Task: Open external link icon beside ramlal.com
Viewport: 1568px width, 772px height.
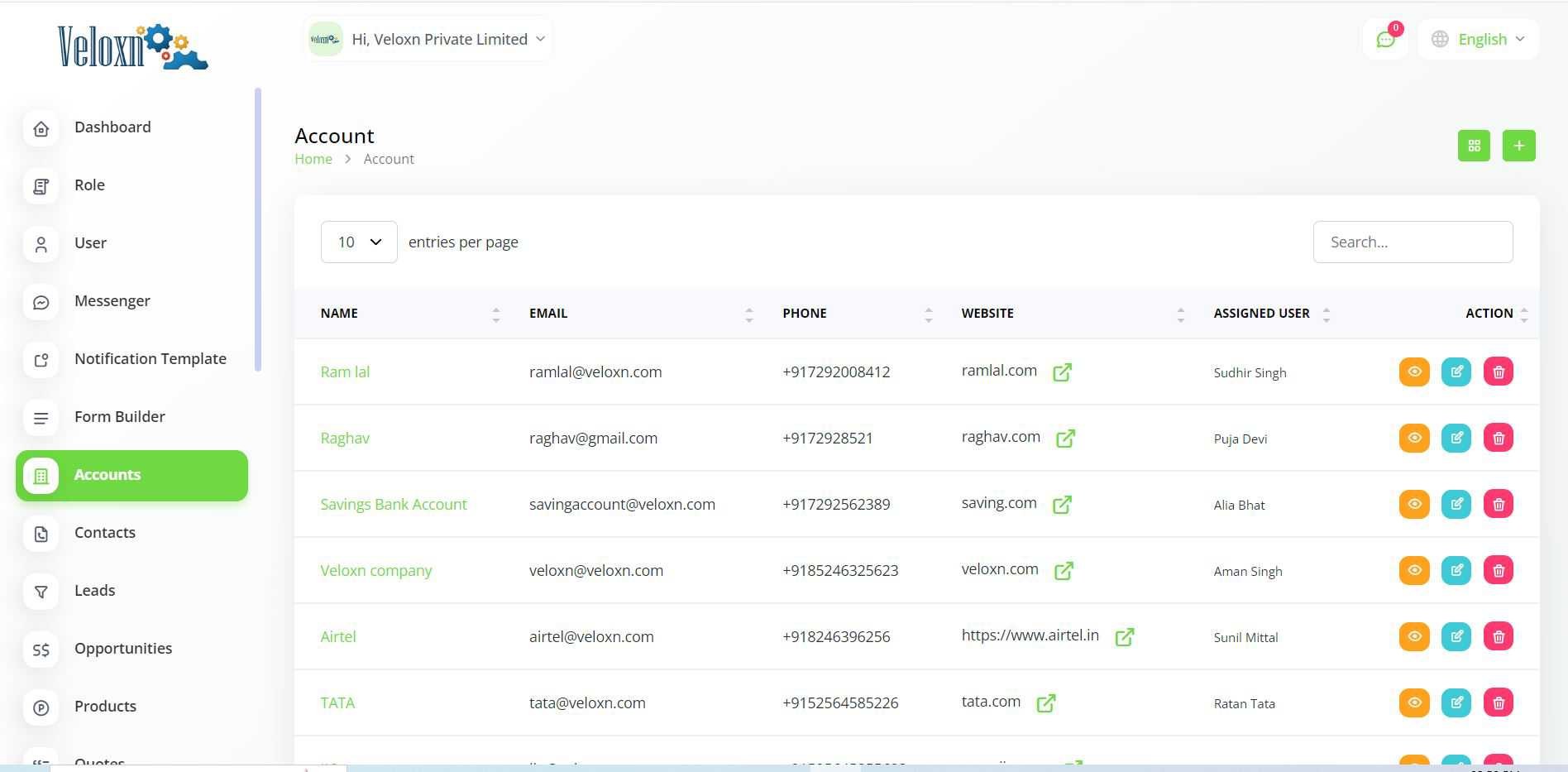Action: click(1062, 372)
